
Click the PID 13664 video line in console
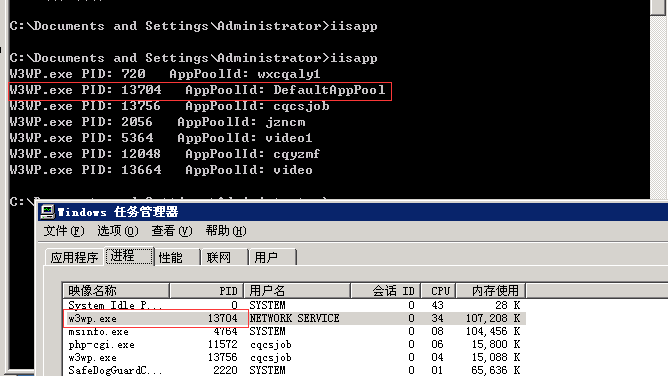tap(161, 170)
